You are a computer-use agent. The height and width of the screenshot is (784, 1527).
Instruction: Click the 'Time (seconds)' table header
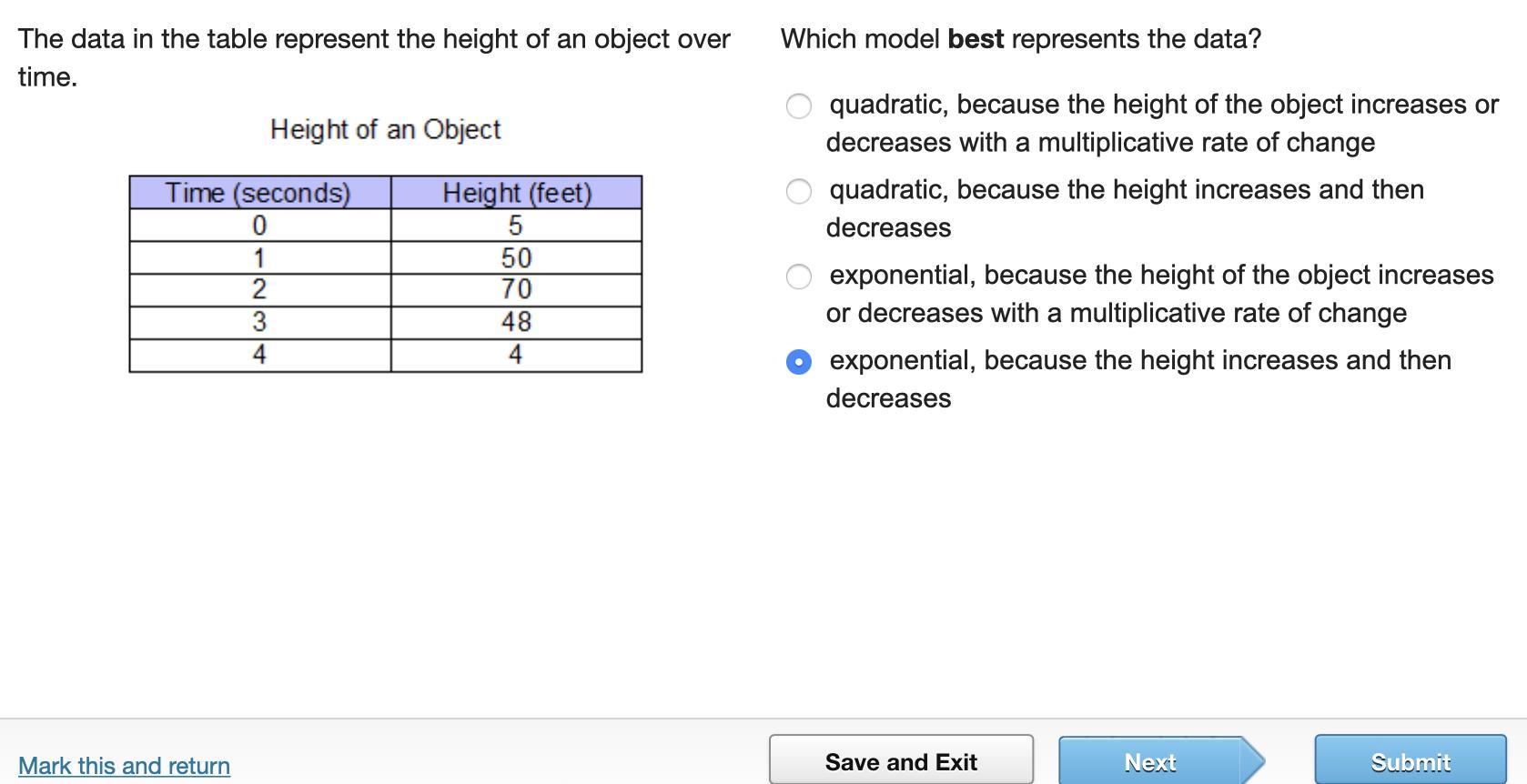[x=258, y=193]
